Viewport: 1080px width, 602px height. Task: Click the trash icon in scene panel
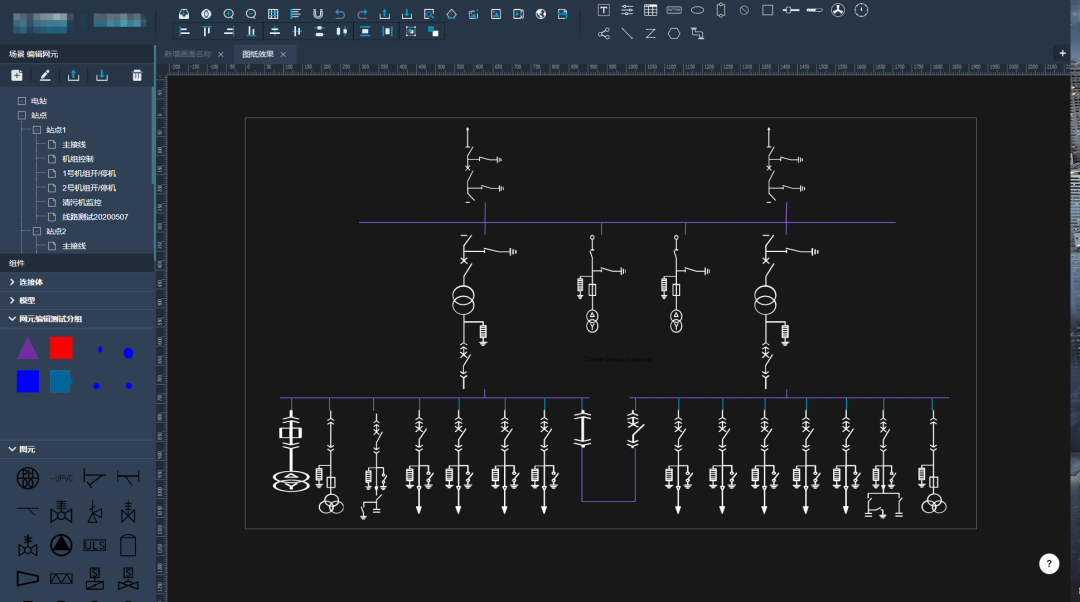pyautogui.click(x=137, y=75)
